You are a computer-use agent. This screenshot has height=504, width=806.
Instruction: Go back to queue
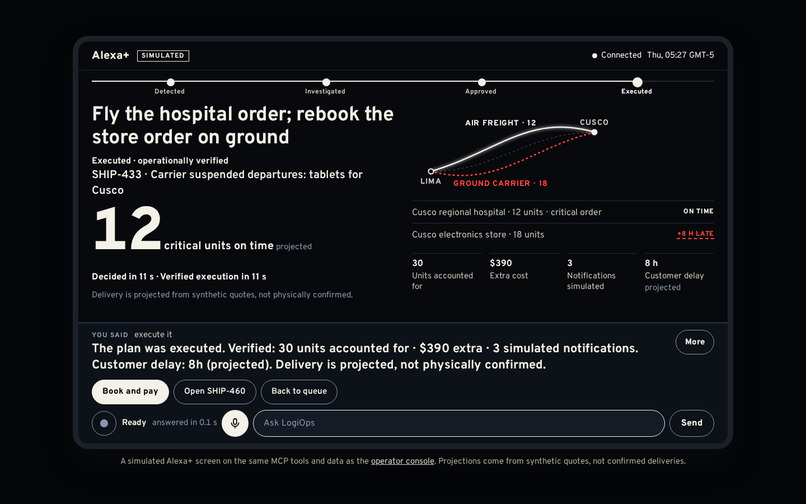299,391
